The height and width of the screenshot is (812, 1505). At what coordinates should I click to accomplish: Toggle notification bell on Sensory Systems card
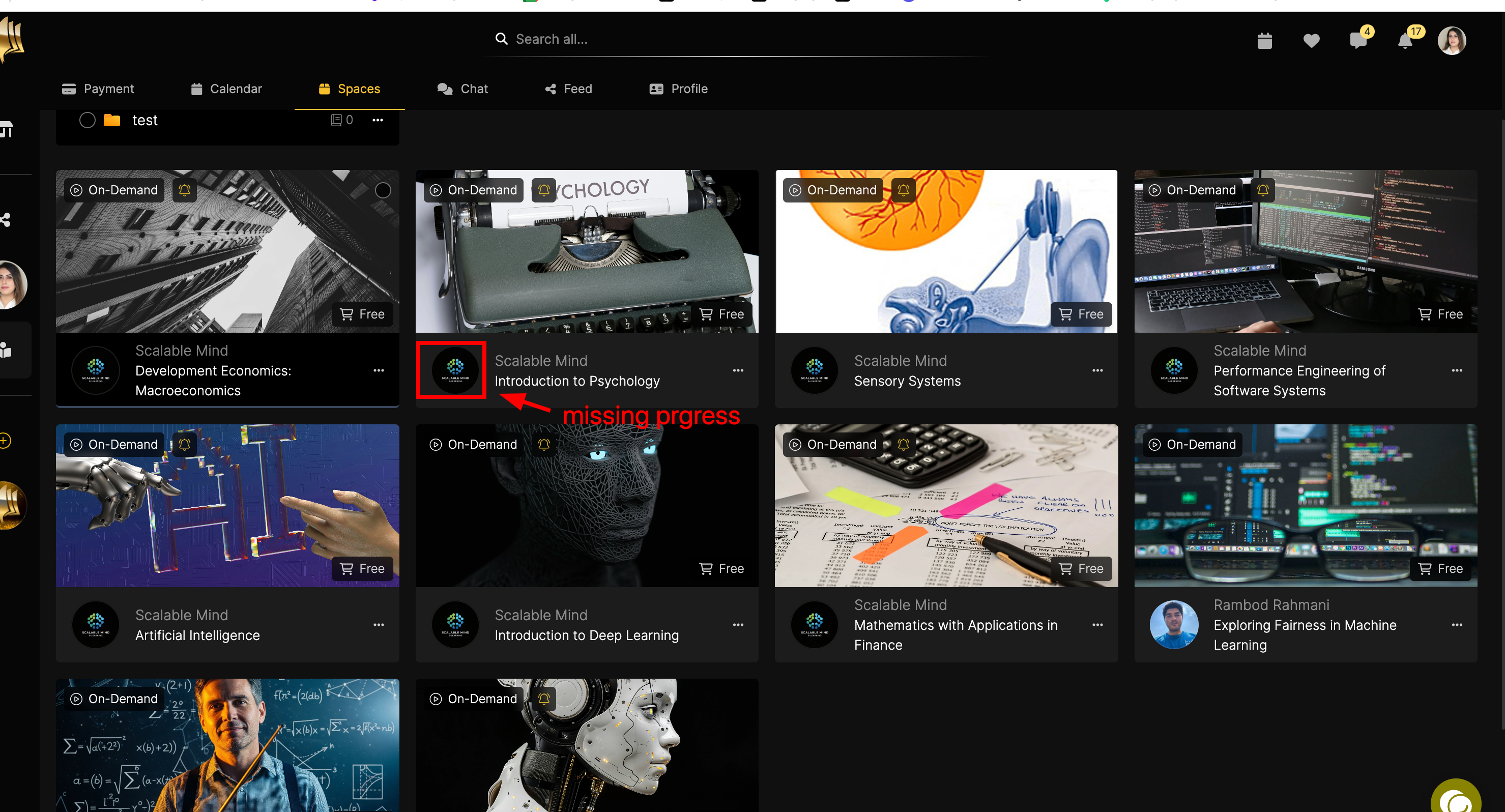pos(903,190)
